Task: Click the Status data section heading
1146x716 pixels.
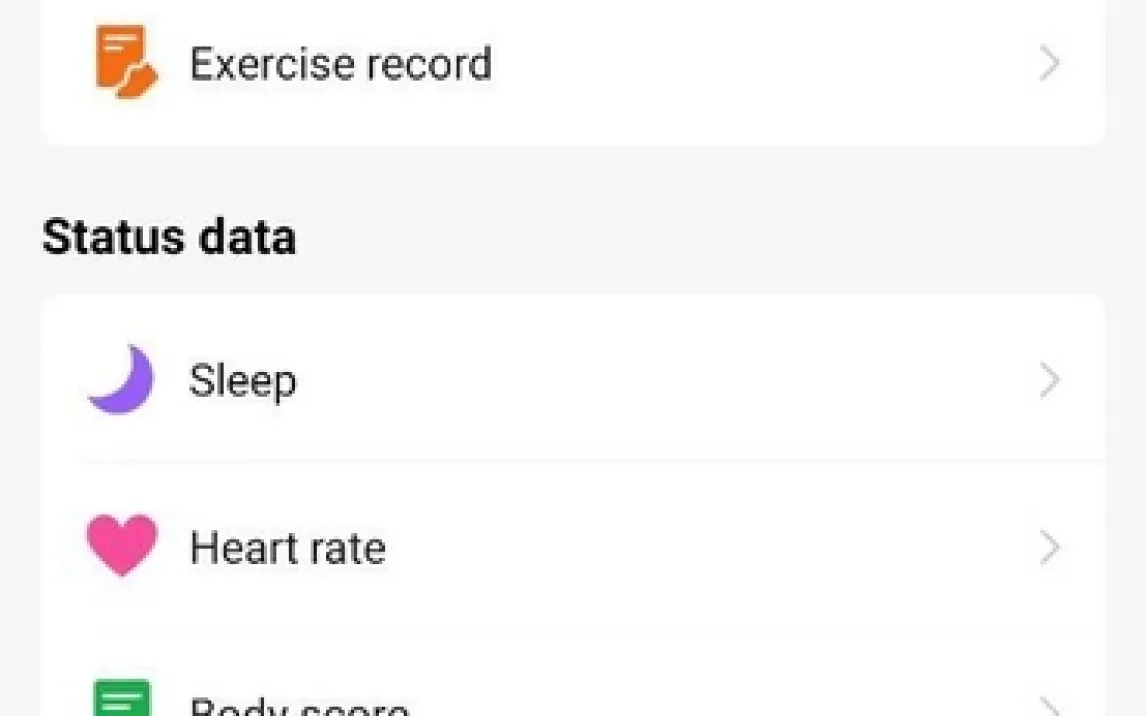Action: [169, 238]
